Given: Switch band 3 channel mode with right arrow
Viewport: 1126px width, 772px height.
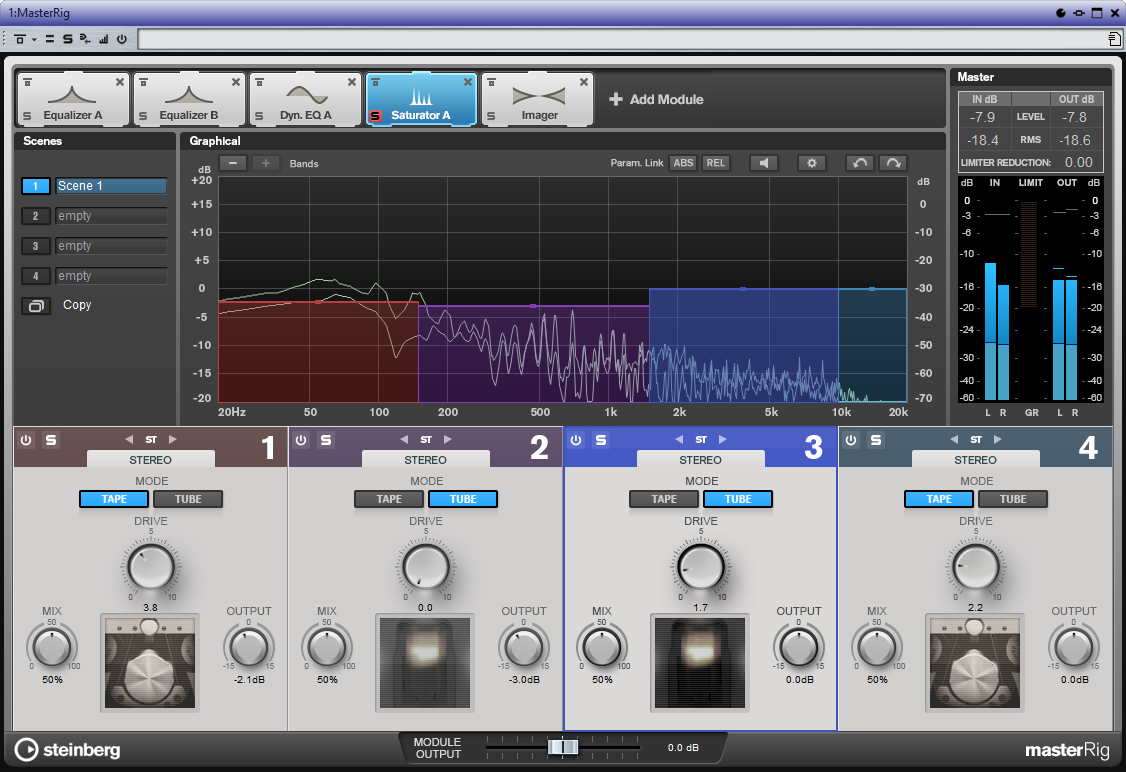Looking at the screenshot, I should 722,440.
